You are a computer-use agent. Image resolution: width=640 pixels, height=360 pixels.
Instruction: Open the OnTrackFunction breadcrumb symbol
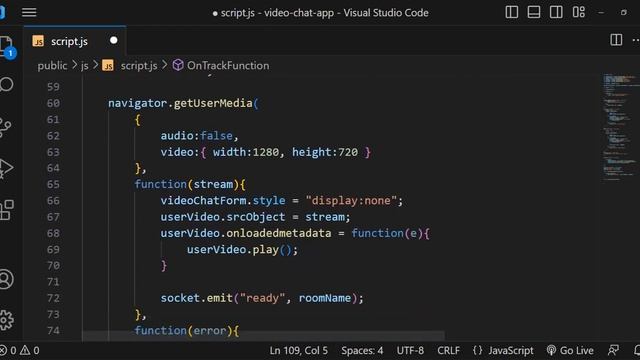click(228, 66)
